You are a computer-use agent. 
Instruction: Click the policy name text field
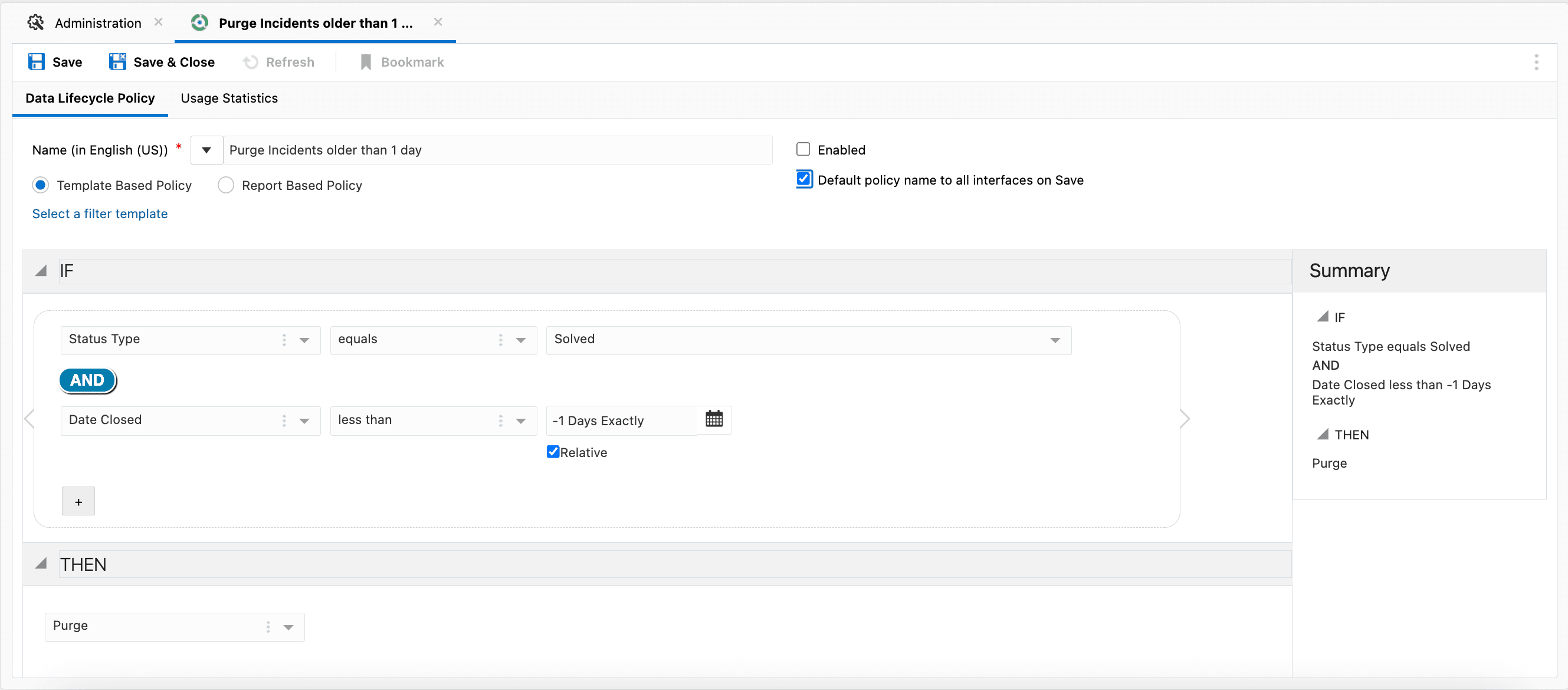[497, 150]
